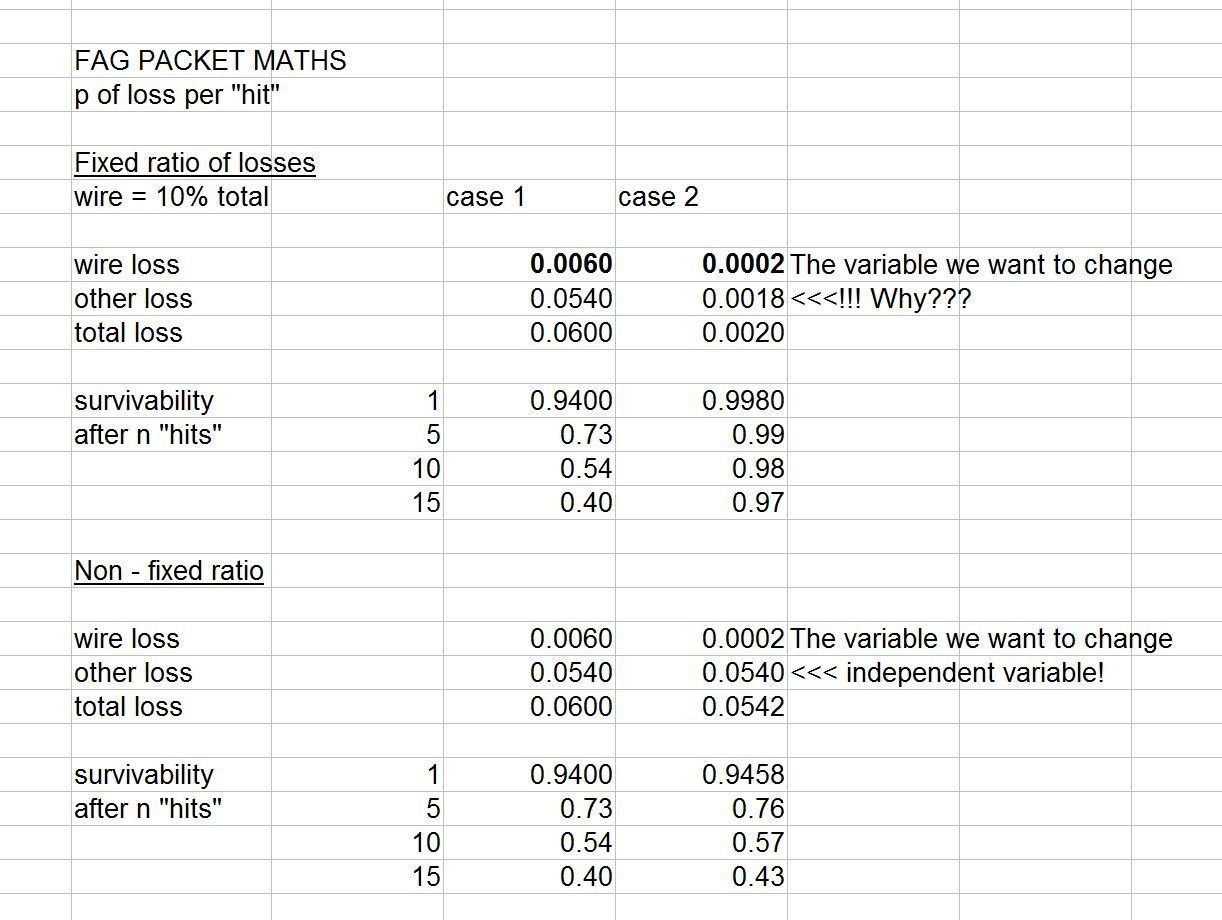Click the 'wire = 10% total' cell
The height and width of the screenshot is (920, 1222).
point(171,197)
